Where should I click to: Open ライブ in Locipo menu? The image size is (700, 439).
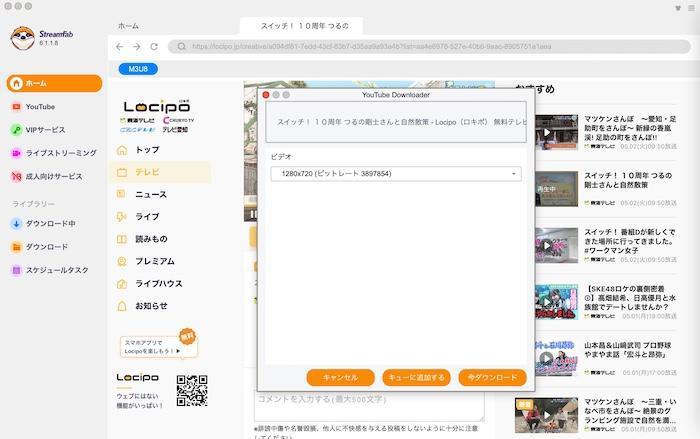(138, 217)
